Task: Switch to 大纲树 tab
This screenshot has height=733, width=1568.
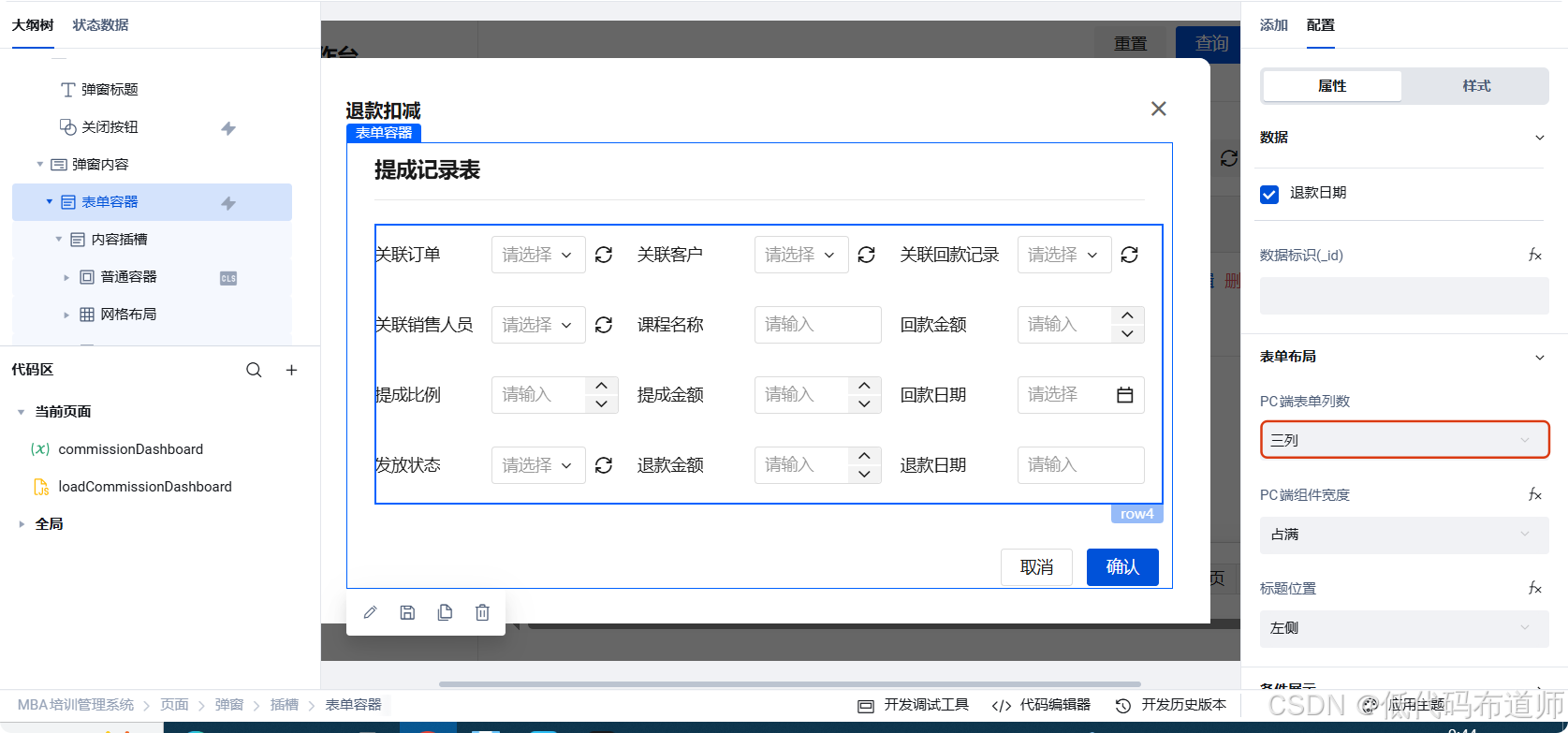Action: pos(33,25)
